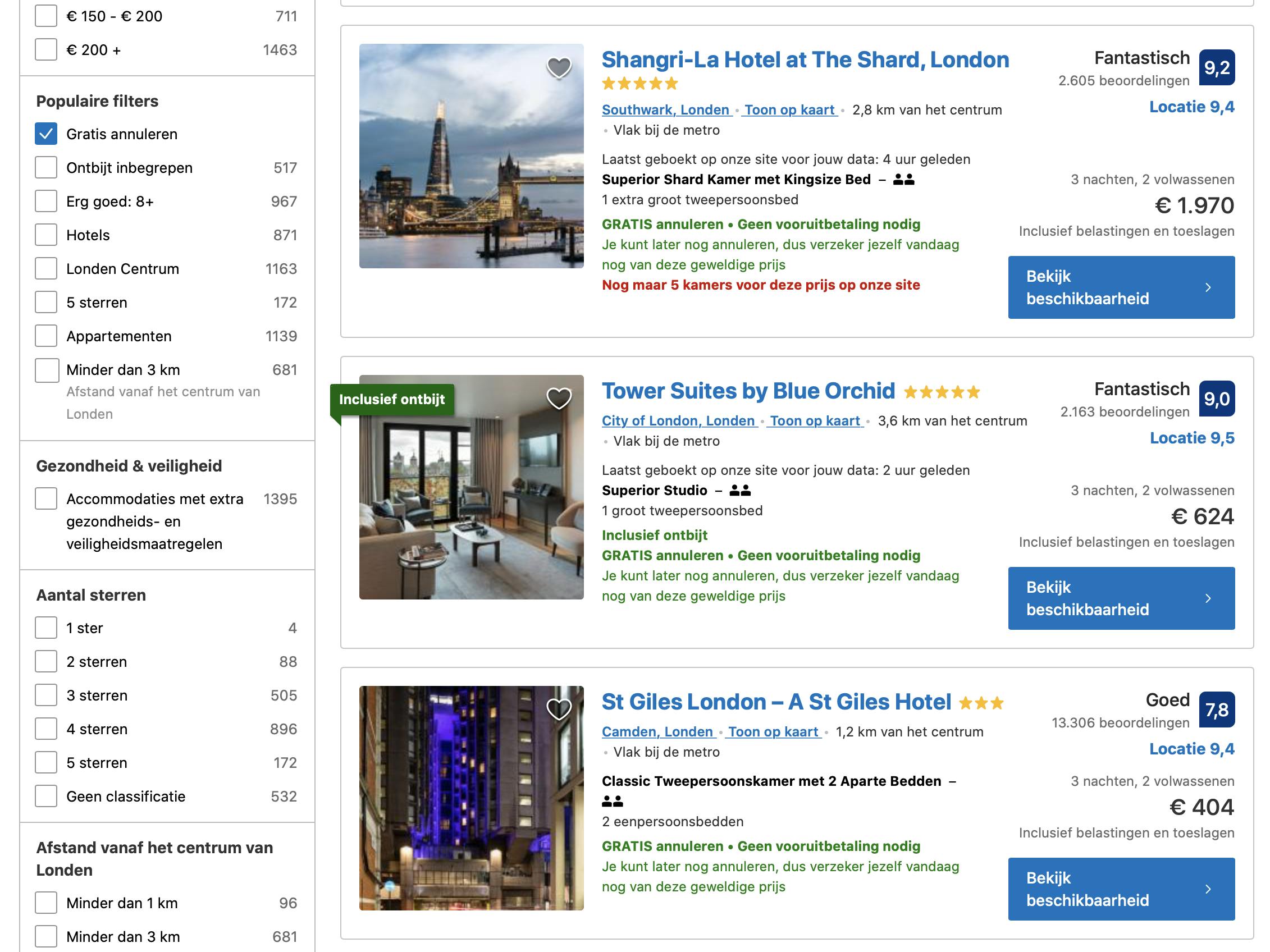
Task: Click the Shangri-La Shard hotel thumbnail image
Action: pos(472,156)
